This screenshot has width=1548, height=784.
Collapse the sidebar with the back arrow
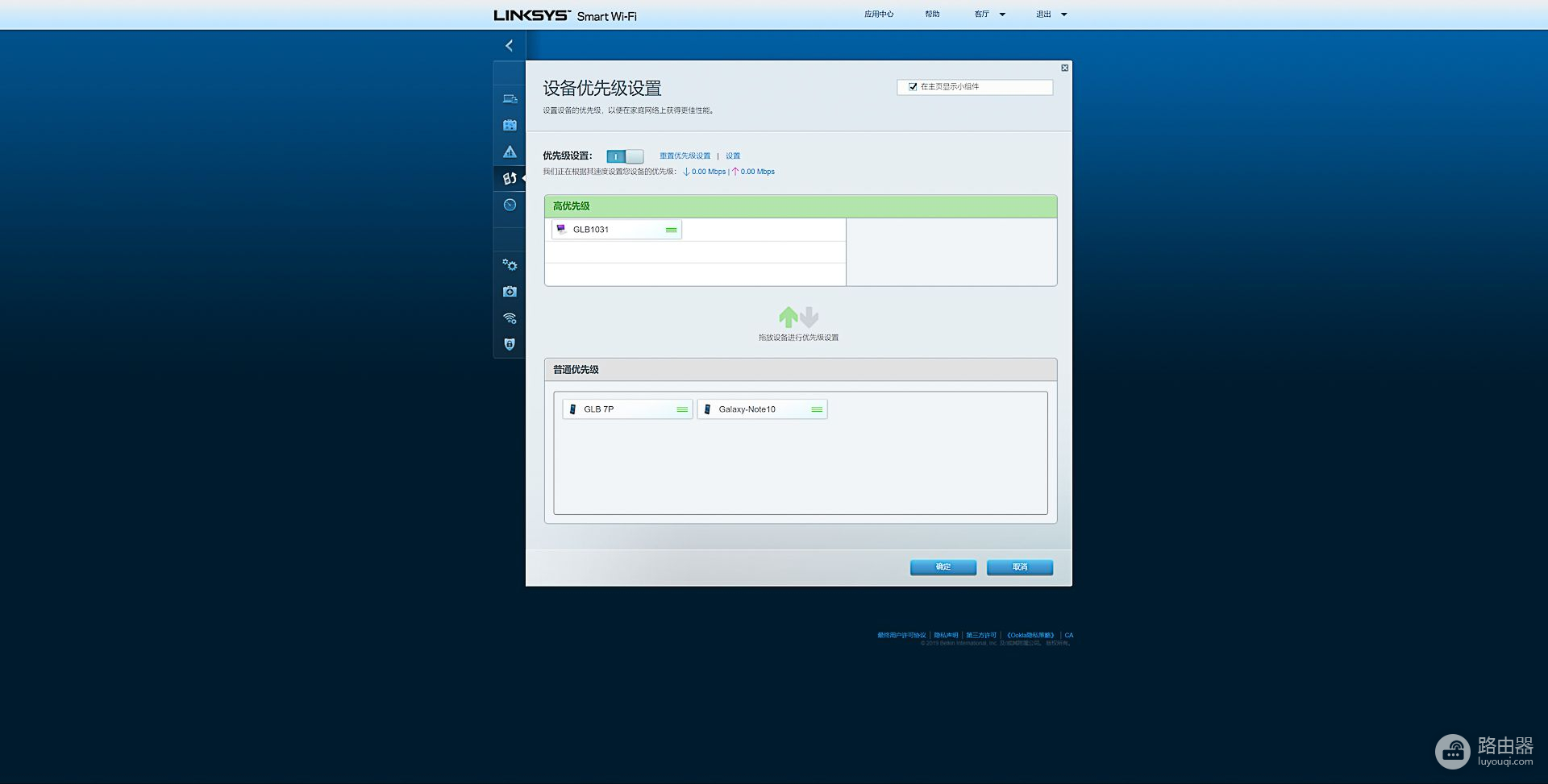509,46
